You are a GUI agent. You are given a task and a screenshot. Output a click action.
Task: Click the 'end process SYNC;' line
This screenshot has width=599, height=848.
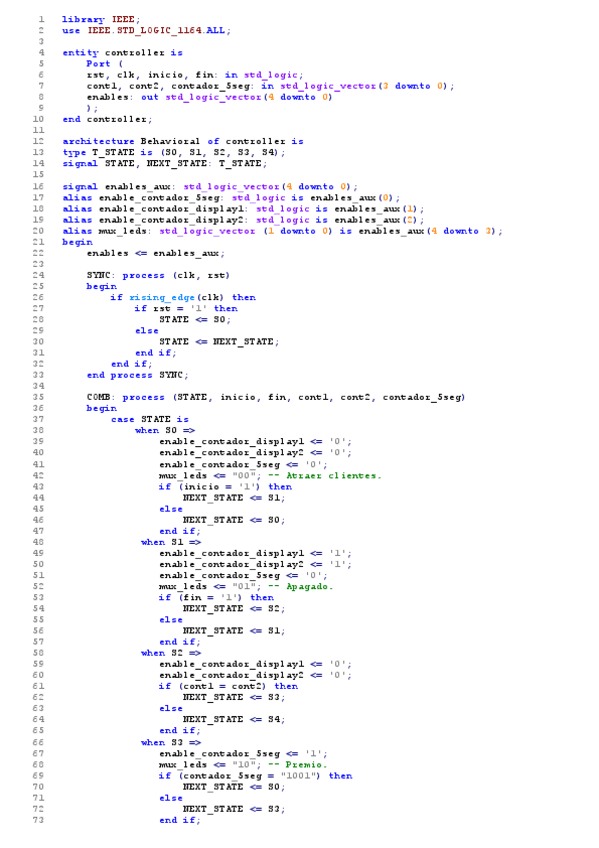click(138, 375)
